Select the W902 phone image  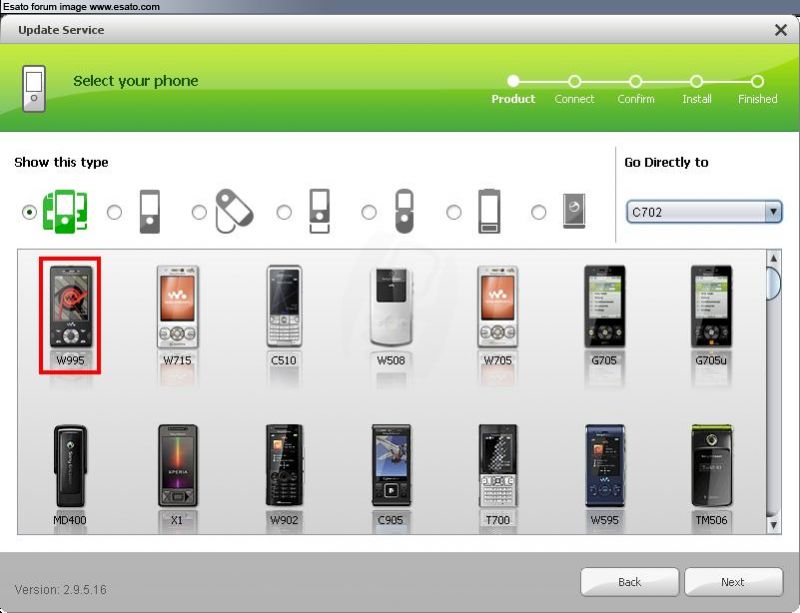[x=284, y=465]
